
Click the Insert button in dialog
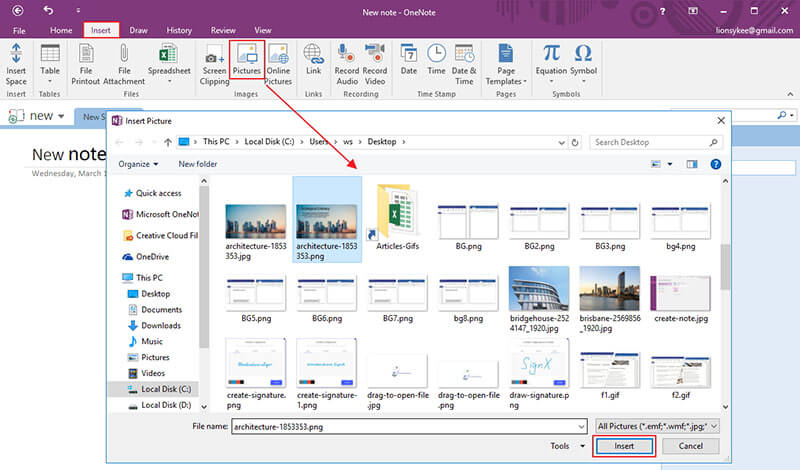(624, 446)
